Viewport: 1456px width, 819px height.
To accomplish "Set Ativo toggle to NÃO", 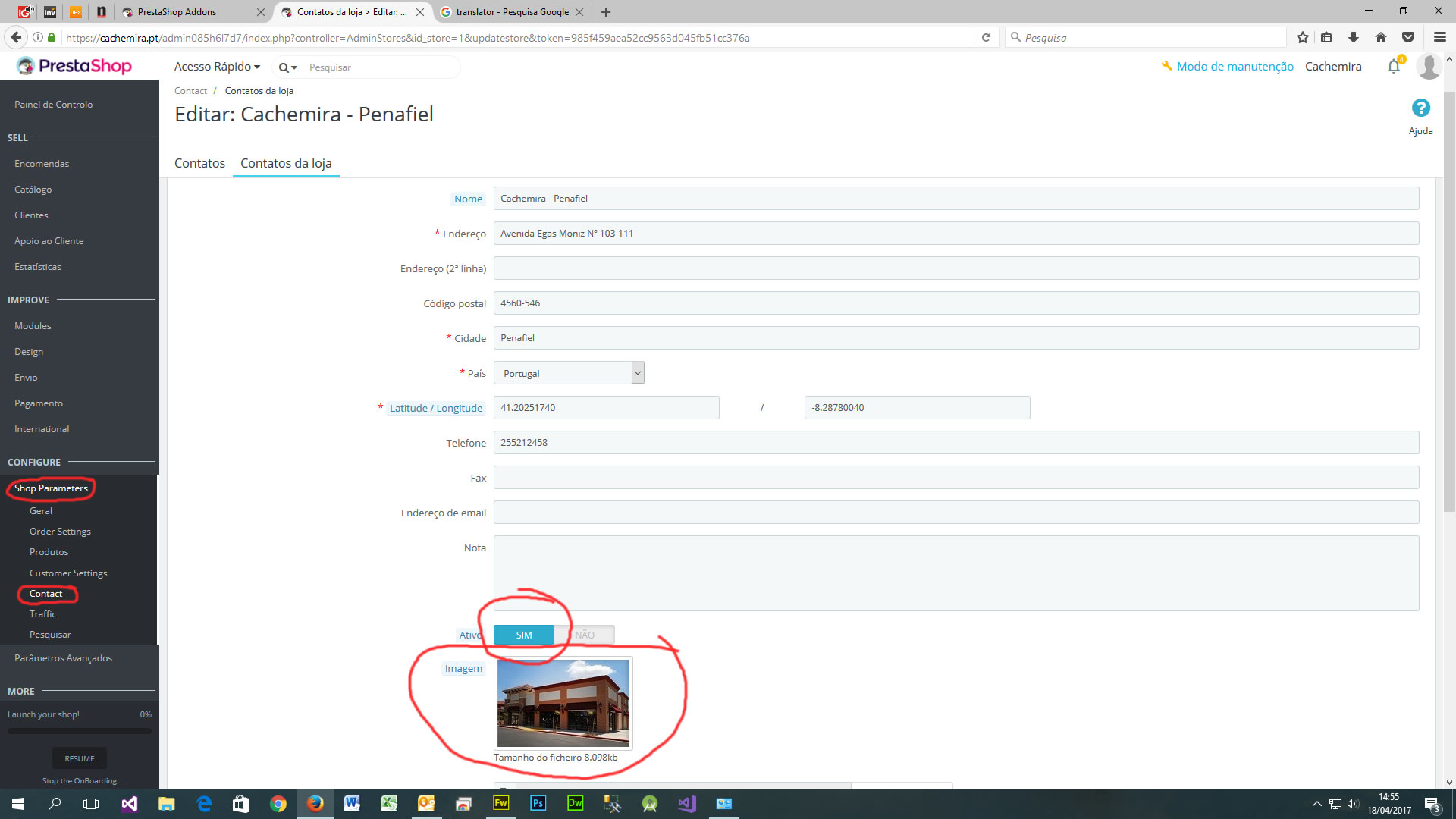I will click(584, 635).
